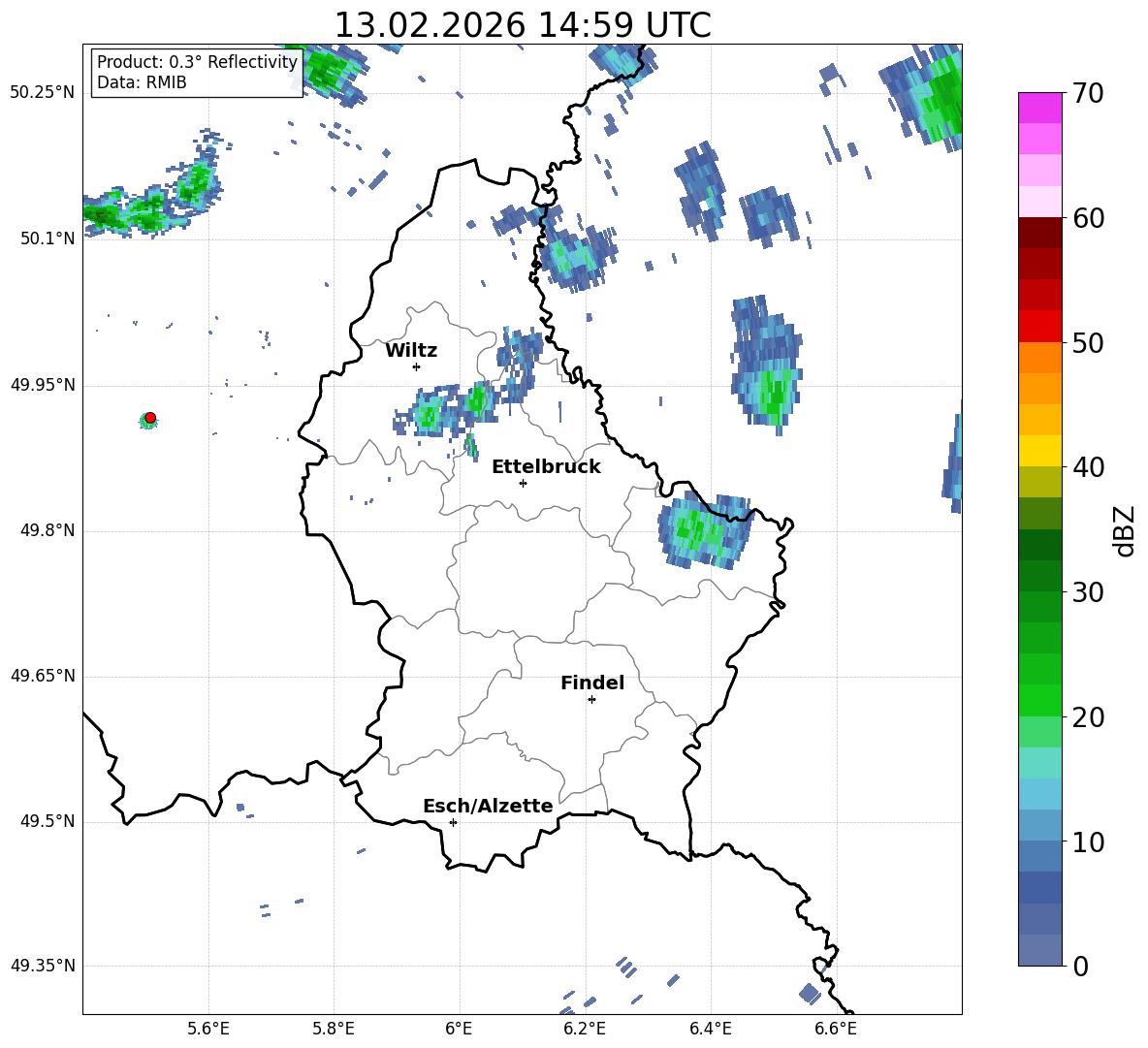Click the 49.5°N latitude tick label
Image resolution: width=1148 pixels, height=1048 pixels.
(48, 821)
